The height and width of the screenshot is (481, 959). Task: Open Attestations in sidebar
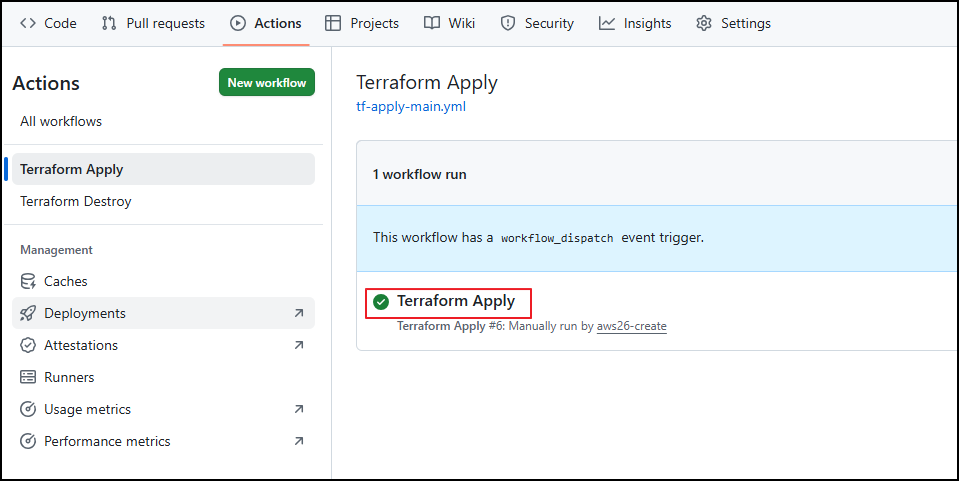coord(163,345)
